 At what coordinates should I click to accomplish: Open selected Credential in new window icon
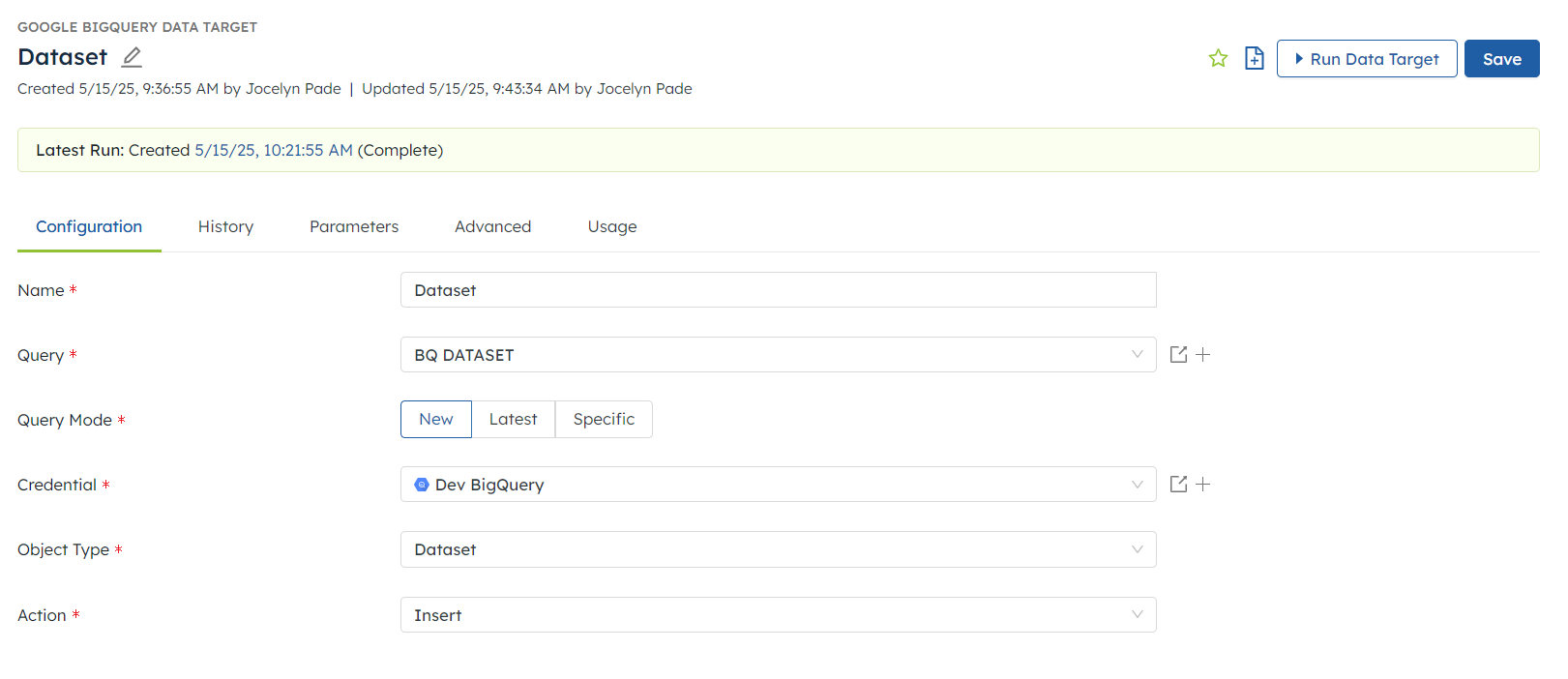pos(1178,485)
